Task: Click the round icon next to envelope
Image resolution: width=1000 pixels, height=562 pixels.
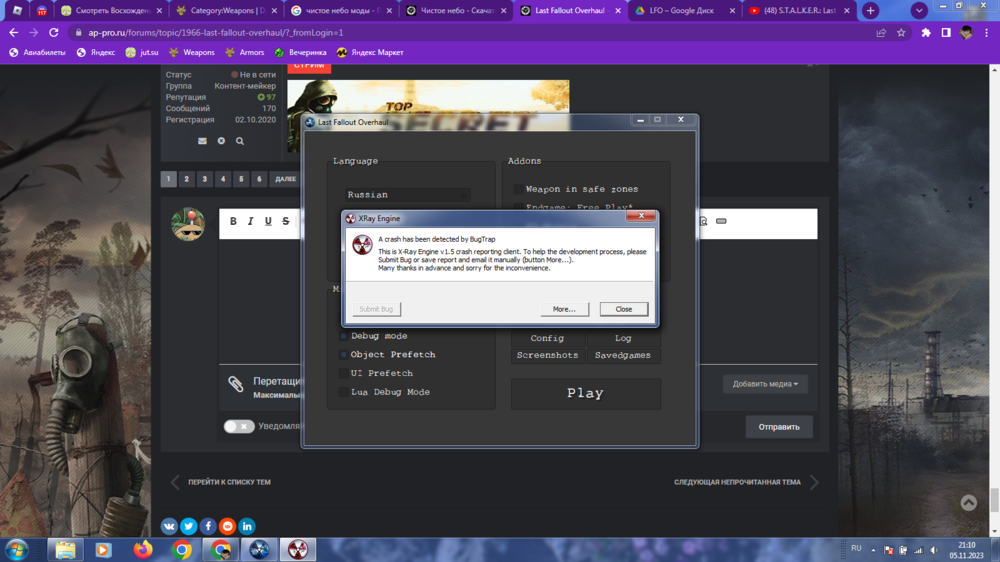Action: (x=221, y=141)
